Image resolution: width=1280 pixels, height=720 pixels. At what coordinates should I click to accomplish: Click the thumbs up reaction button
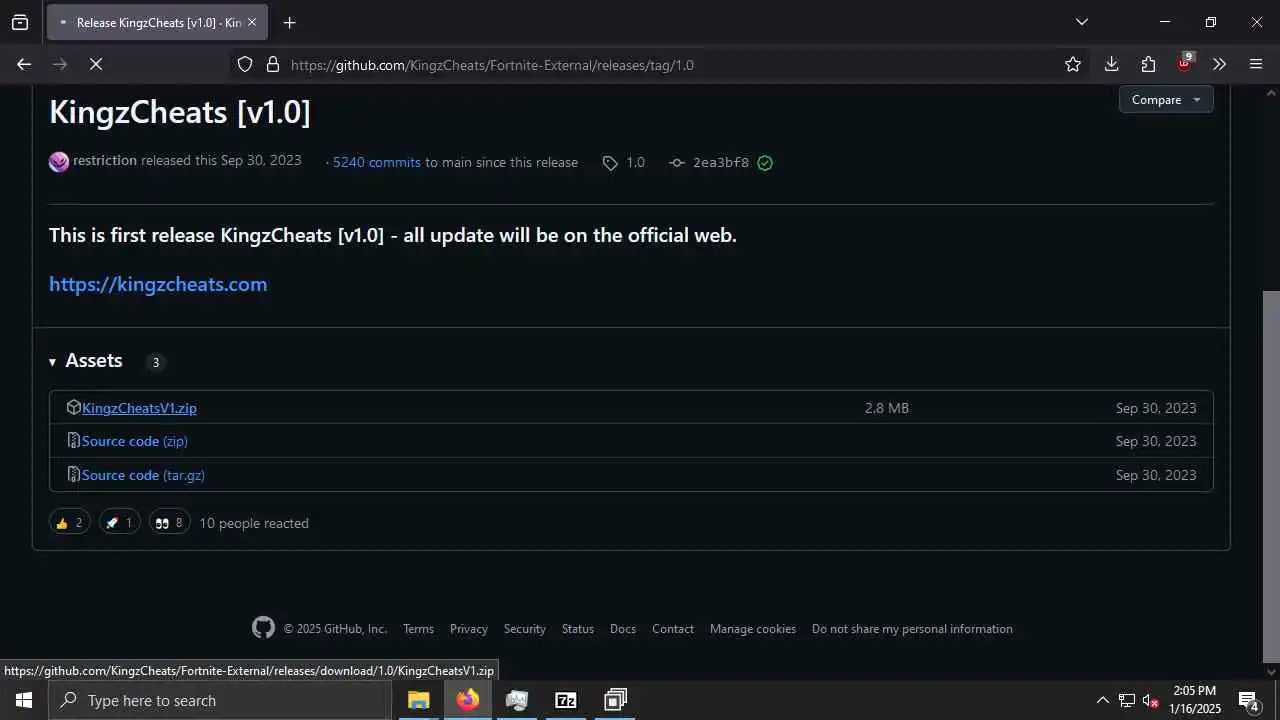70,522
